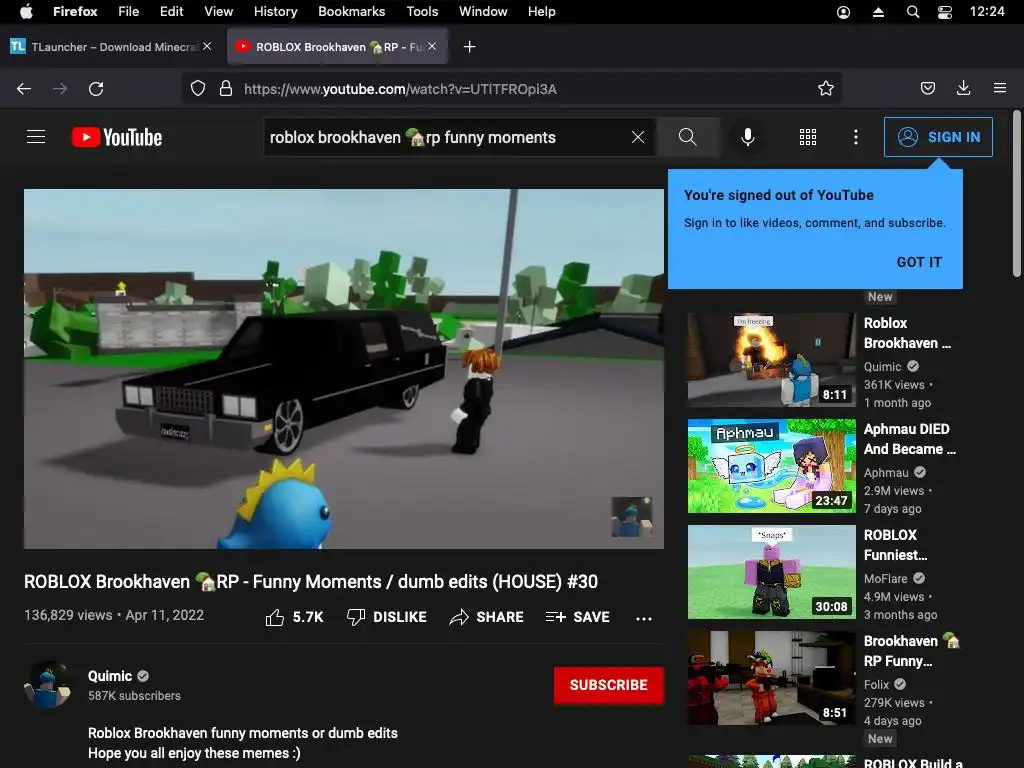Viewport: 1024px width, 768px height.
Task: Visit MoFlare channel name
Action: (886, 579)
